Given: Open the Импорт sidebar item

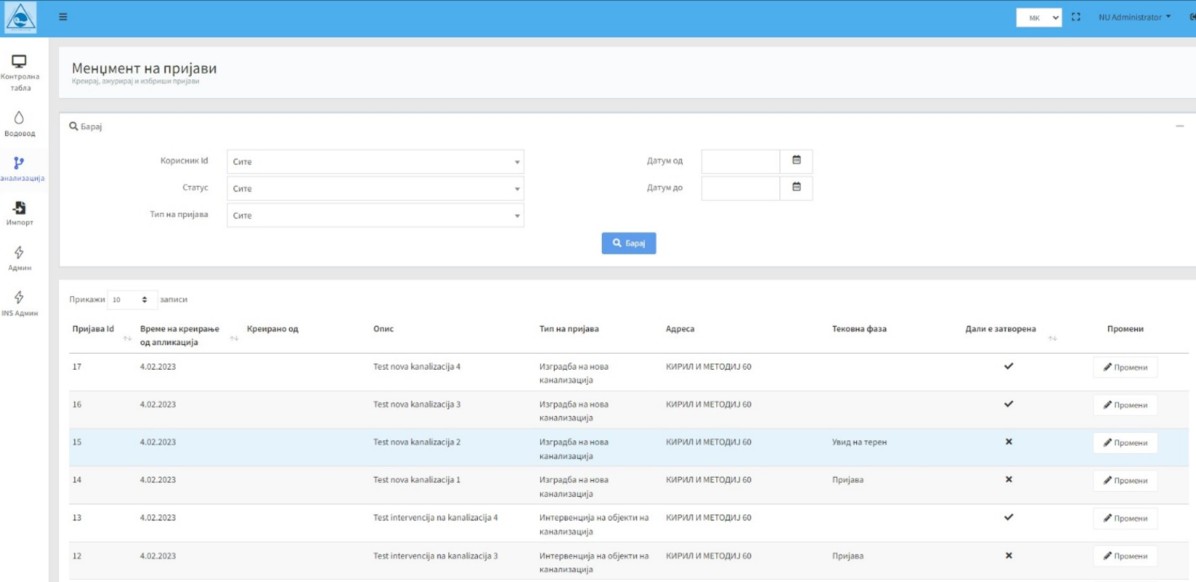Looking at the screenshot, I should [20, 214].
